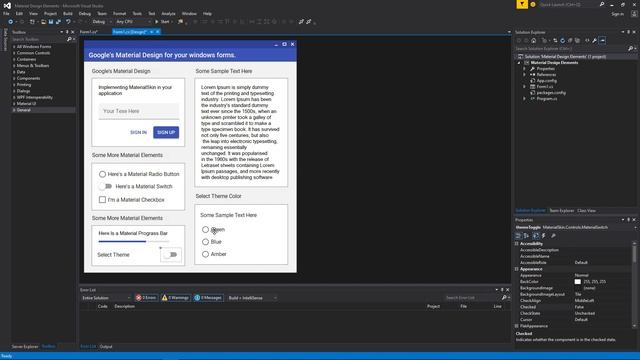Toggle the 0 Warnings filter
The width and height of the screenshot is (640, 360).
pos(175,298)
